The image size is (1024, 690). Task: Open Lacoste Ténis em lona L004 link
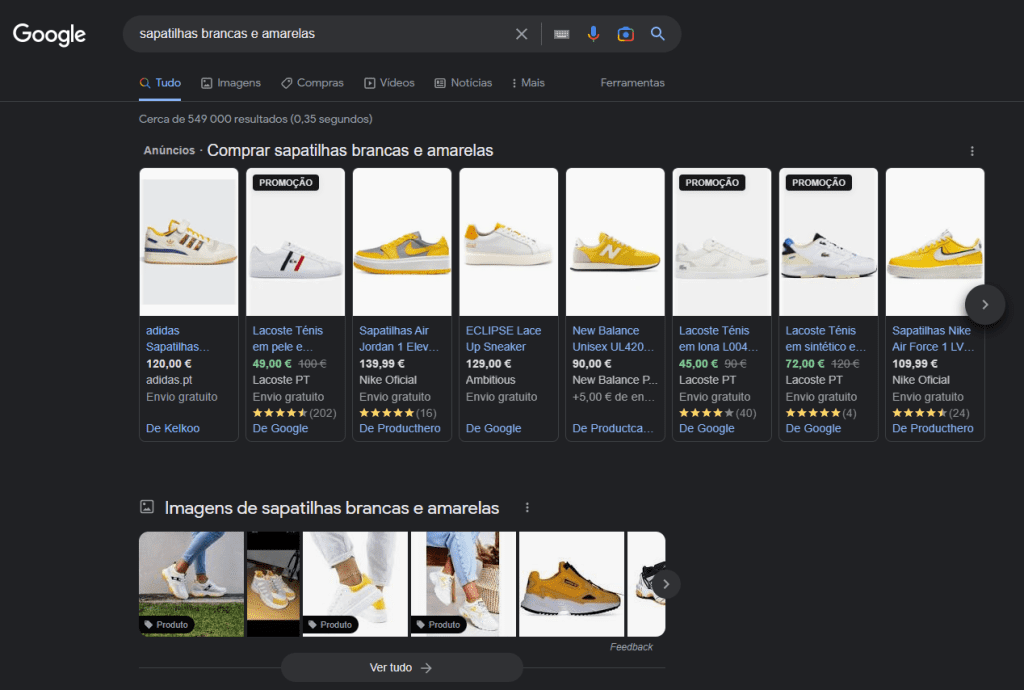point(718,339)
